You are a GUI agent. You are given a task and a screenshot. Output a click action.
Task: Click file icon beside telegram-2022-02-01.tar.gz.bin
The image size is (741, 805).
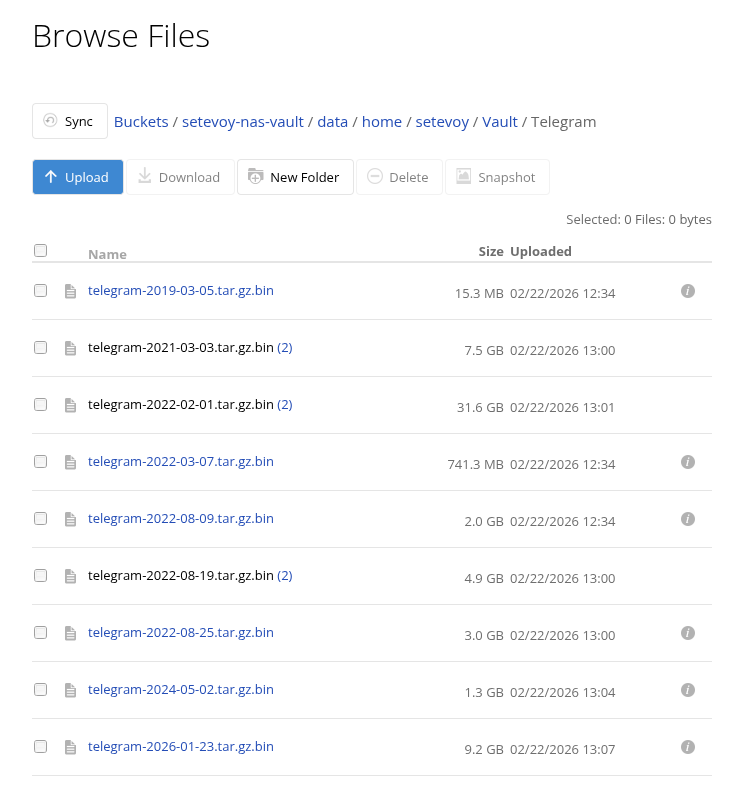(70, 406)
